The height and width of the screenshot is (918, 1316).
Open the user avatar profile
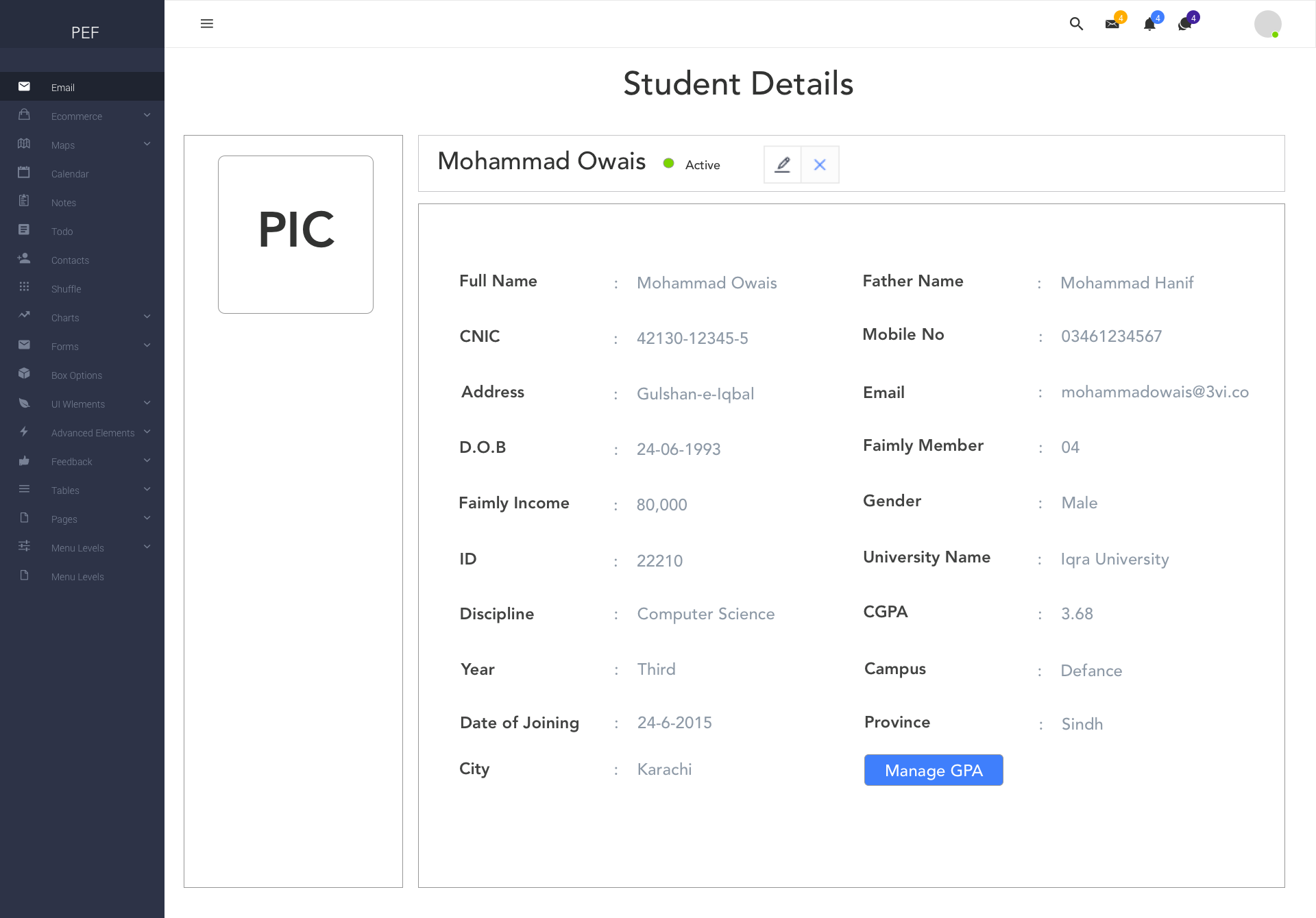[1268, 24]
